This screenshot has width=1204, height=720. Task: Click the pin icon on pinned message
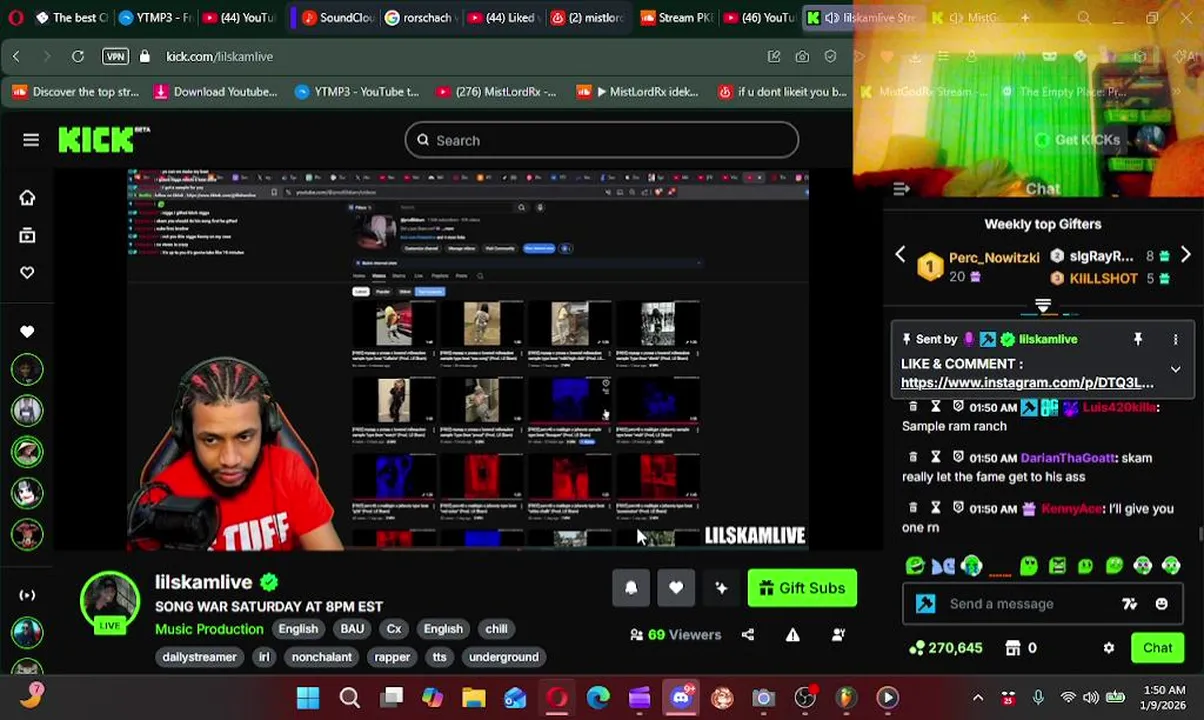[1138, 340]
